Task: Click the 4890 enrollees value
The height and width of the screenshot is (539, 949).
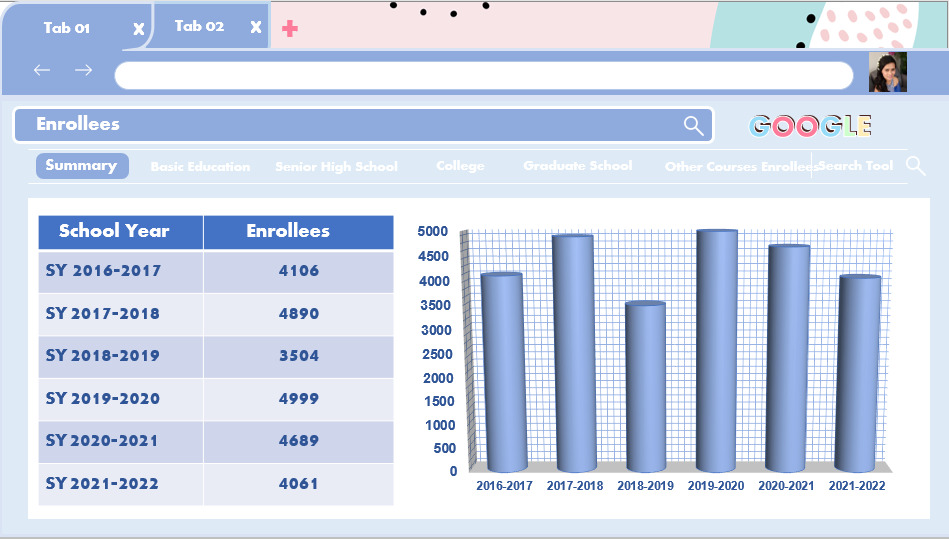Action: 298,314
